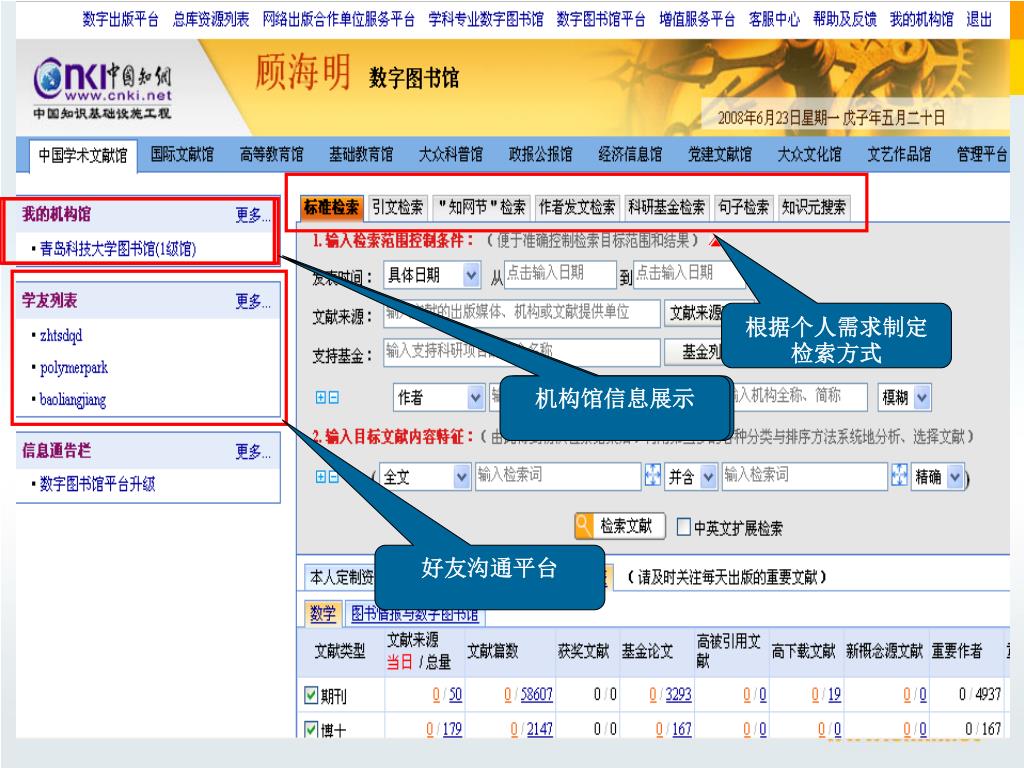Click expansion icon after first 输入检索词 field
Image resolution: width=1024 pixels, height=768 pixels.
652,475
